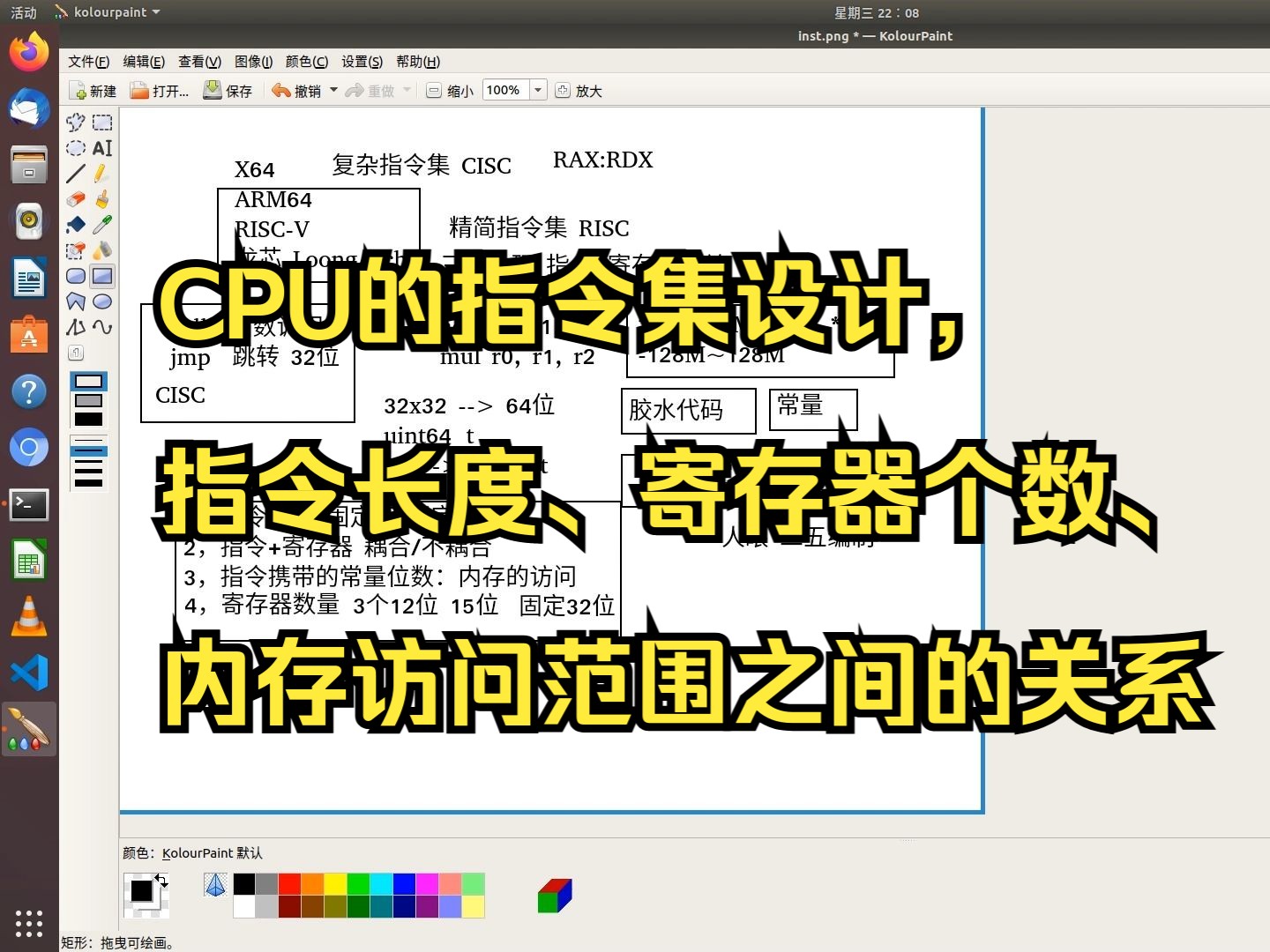1270x952 pixels.
Task: Select the free-form selection tool
Action: [76, 123]
